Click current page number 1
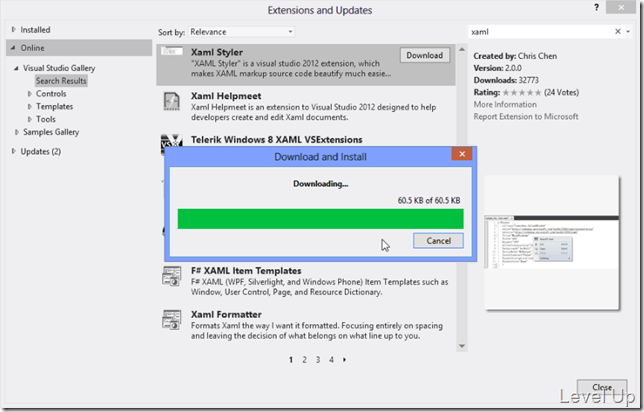 coord(291,360)
